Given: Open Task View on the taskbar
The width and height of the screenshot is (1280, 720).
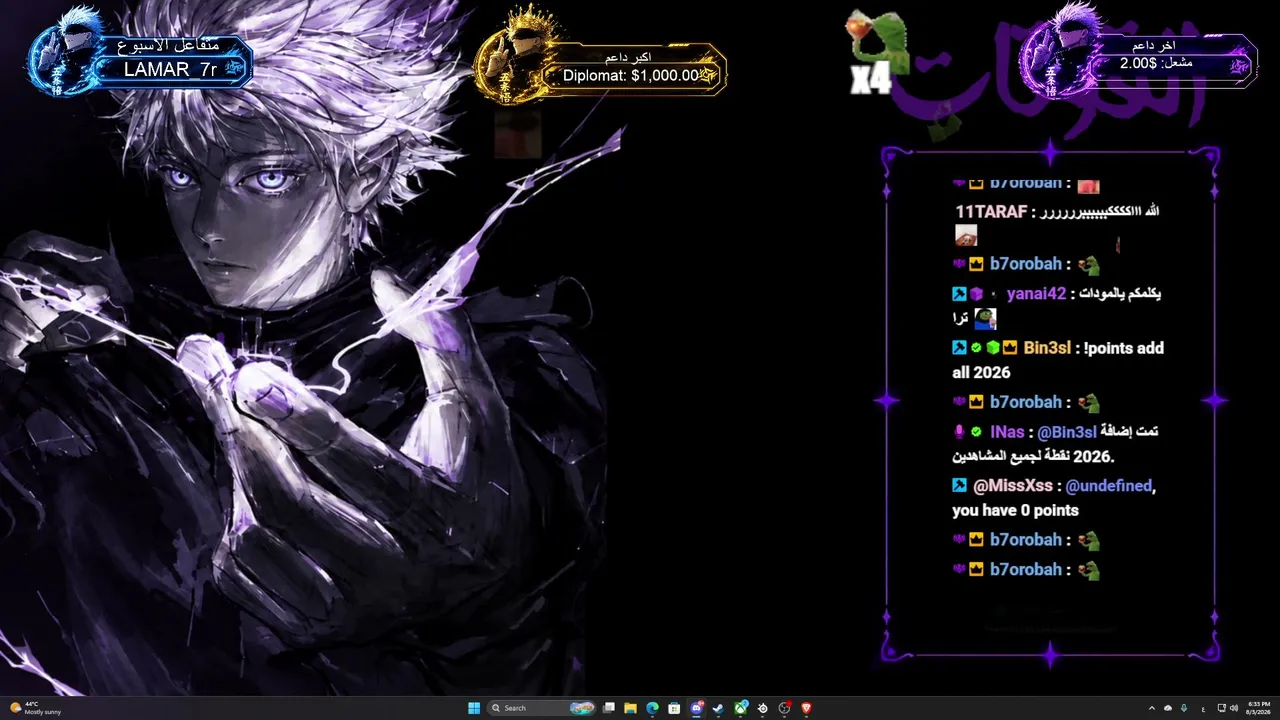Looking at the screenshot, I should pyautogui.click(x=608, y=708).
